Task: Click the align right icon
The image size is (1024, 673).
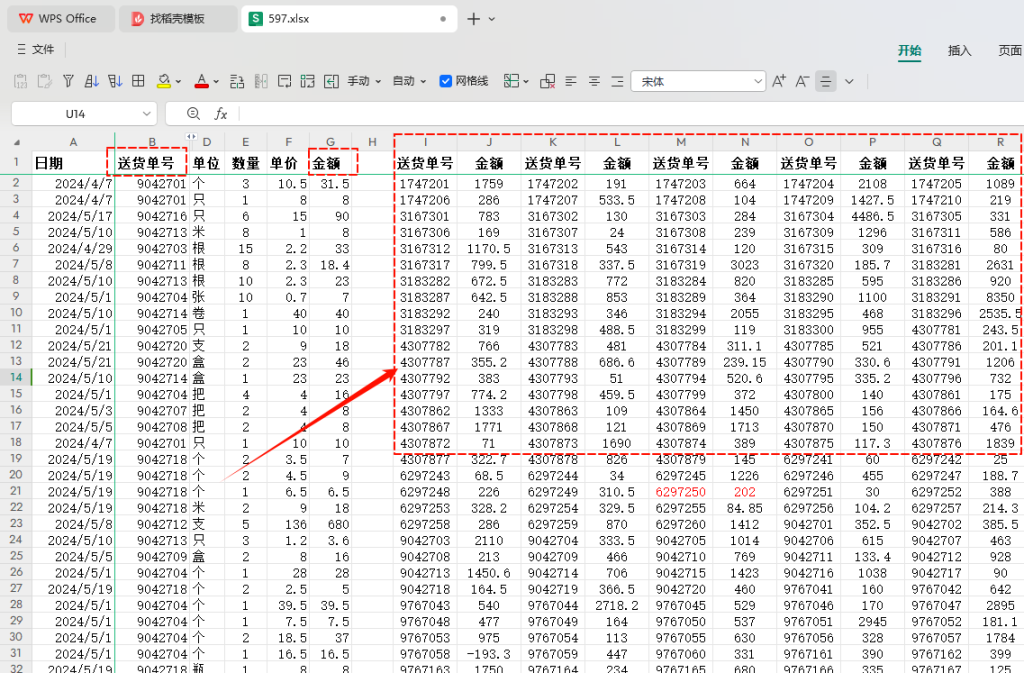Action: click(617, 81)
